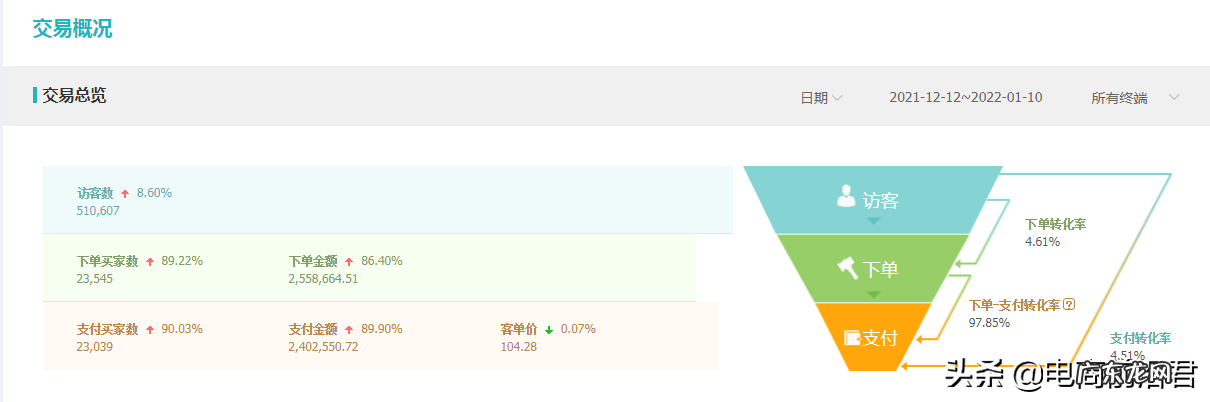Click the 下单转化率 label

(1055, 224)
